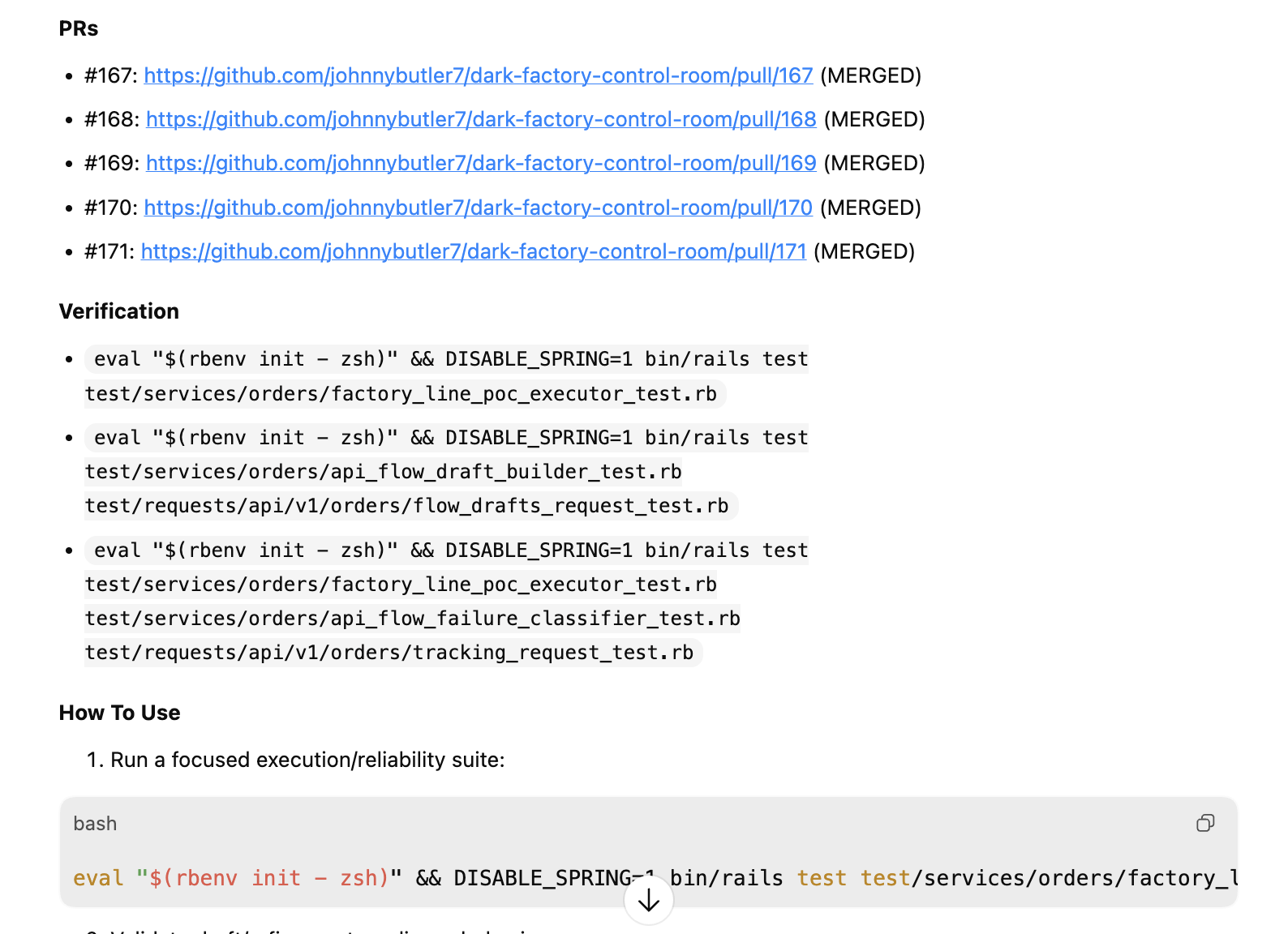Click the scroll-to-bottom arrow button
This screenshot has height=934, width=1288.
tap(649, 900)
